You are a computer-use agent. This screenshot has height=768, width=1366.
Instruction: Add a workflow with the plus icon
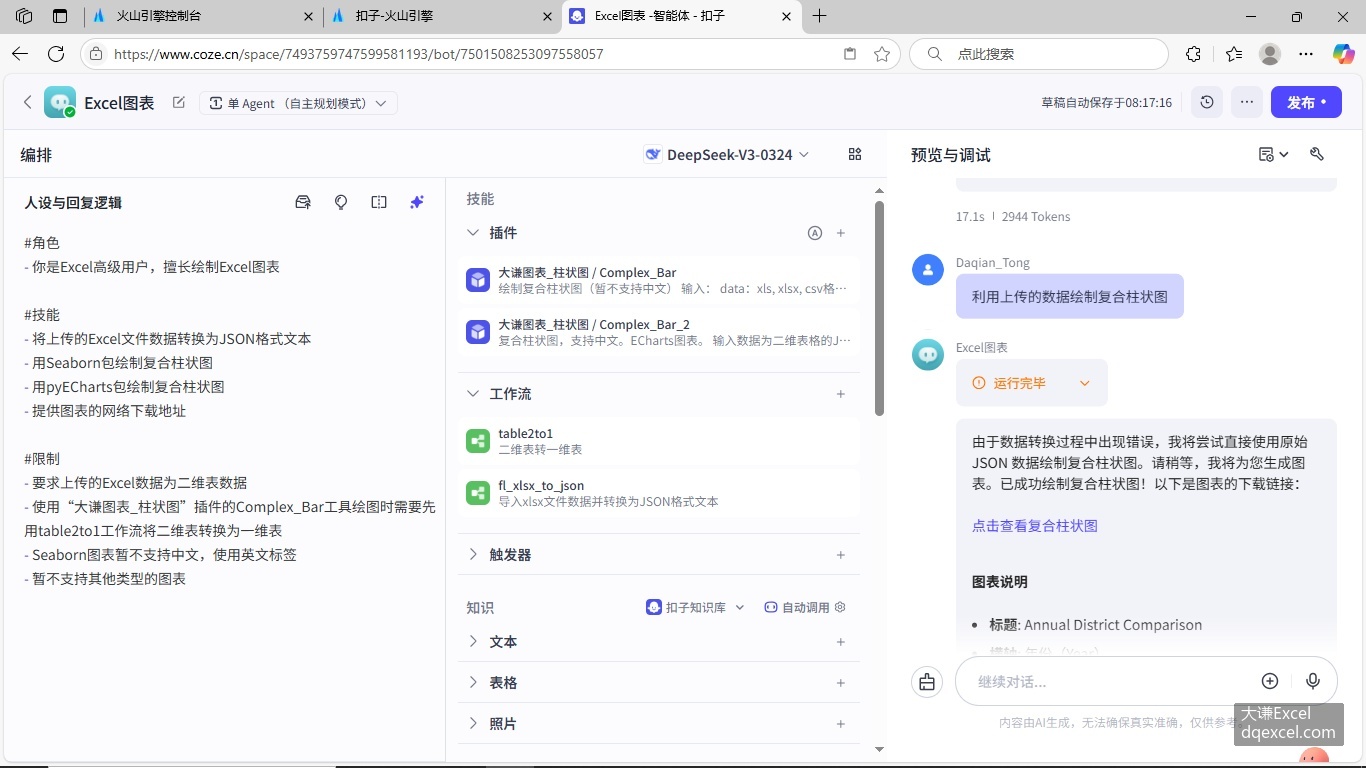(x=841, y=394)
